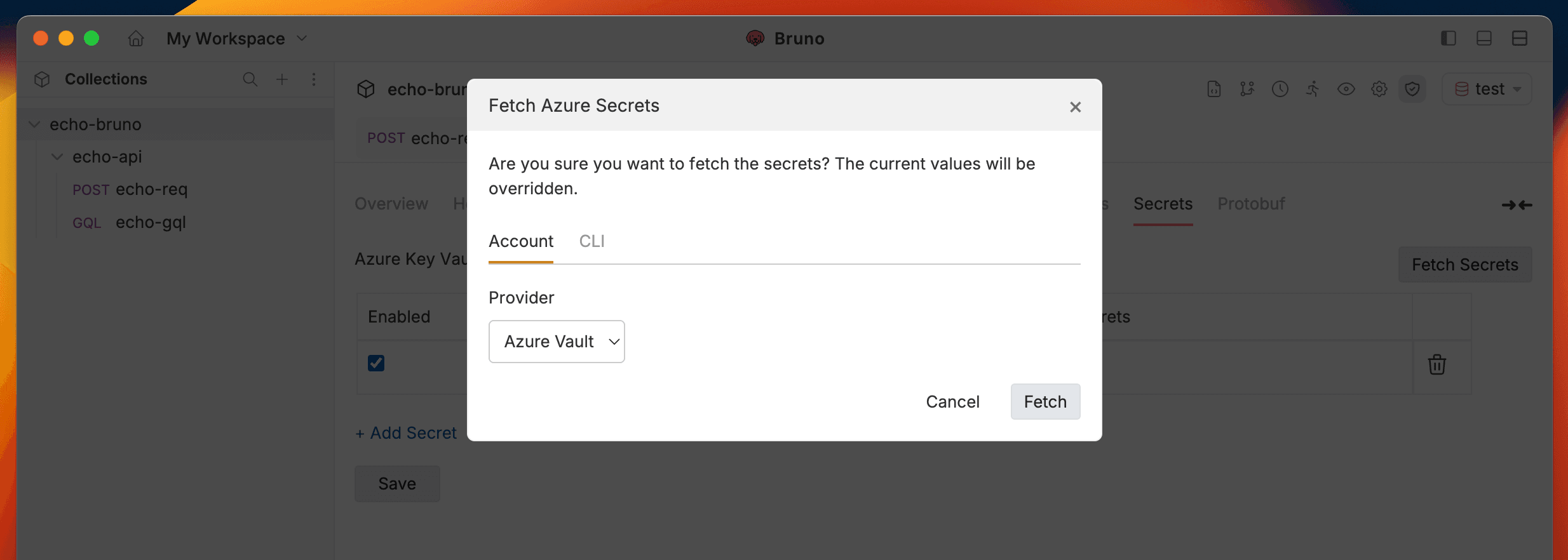Collapse the echo-bruno collection

click(34, 124)
